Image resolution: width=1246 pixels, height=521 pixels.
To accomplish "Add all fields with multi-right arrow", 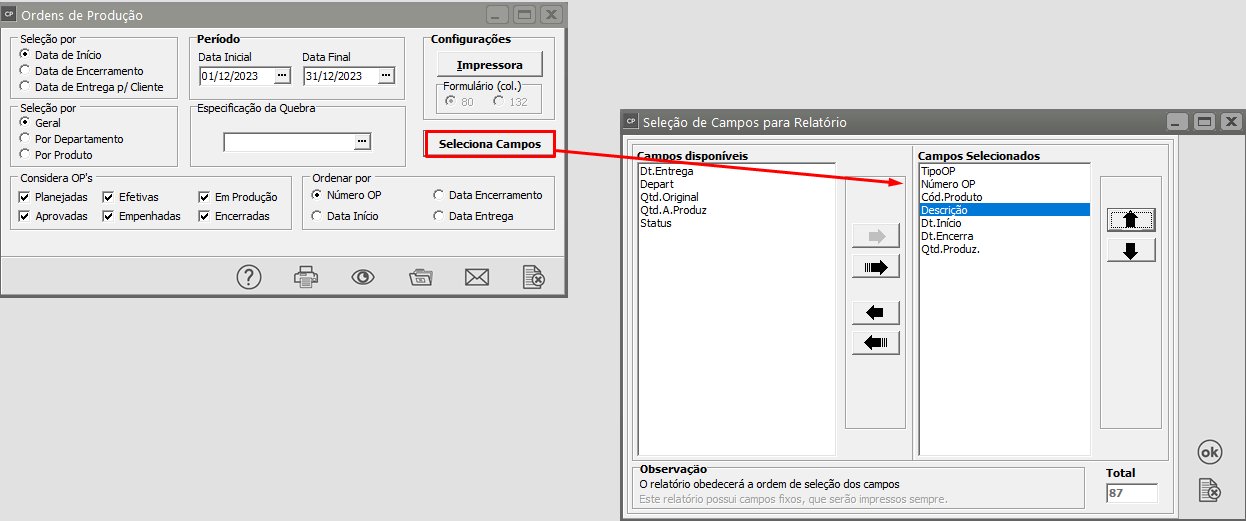I will tap(875, 267).
